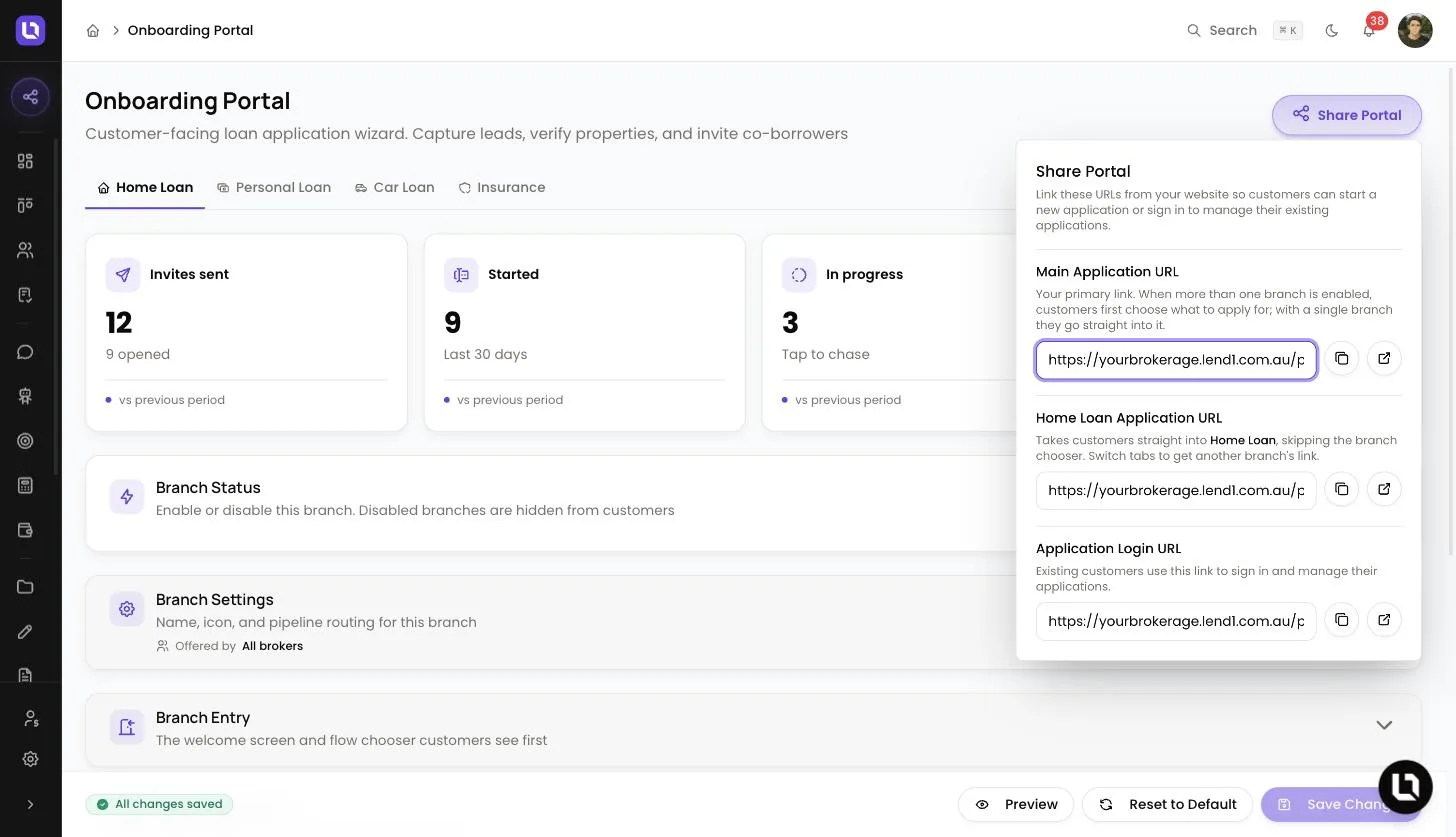Toggle dark mode moon icon
The image size is (1456, 837).
[x=1331, y=31]
